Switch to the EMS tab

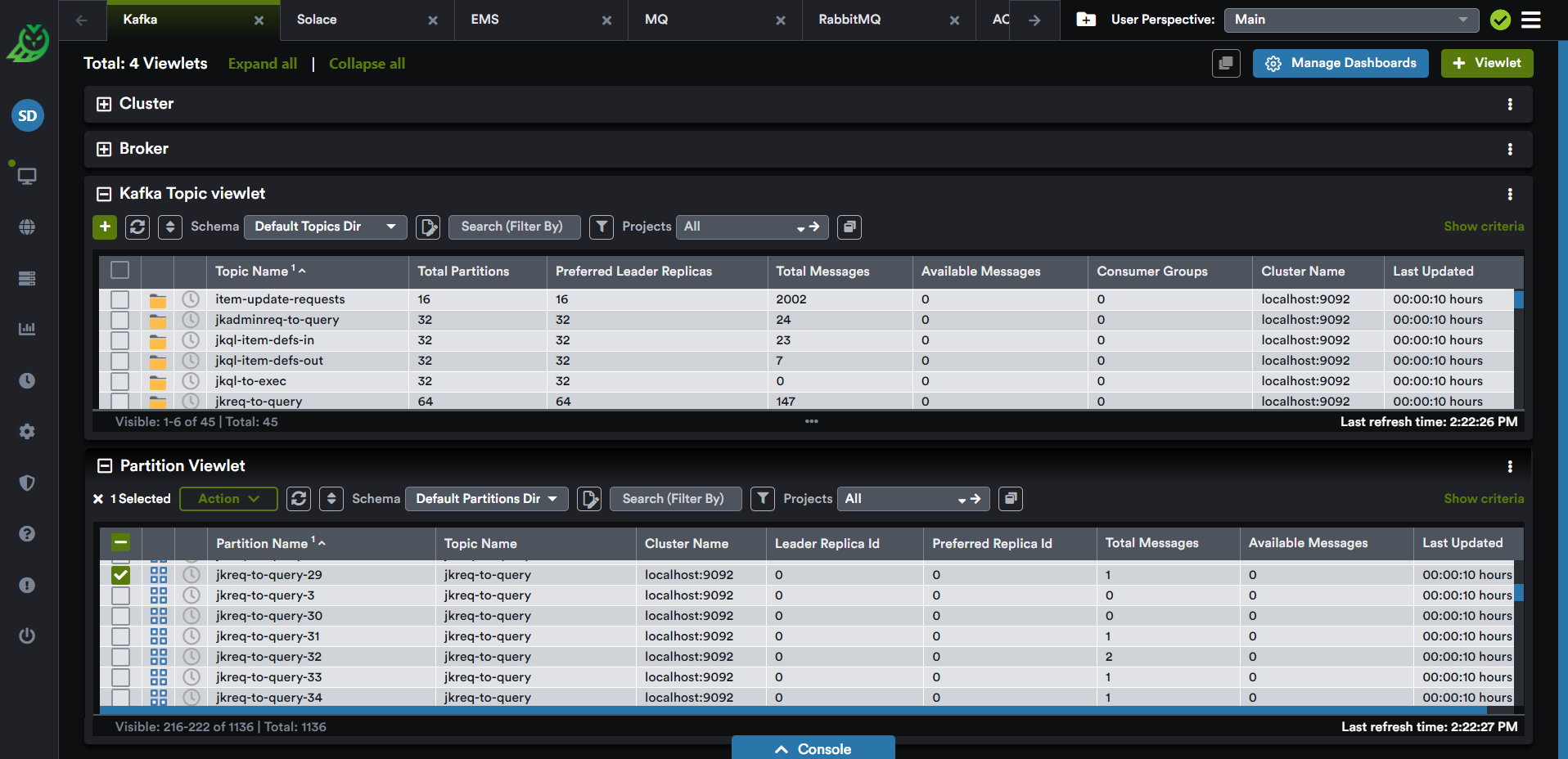pyautogui.click(x=484, y=20)
